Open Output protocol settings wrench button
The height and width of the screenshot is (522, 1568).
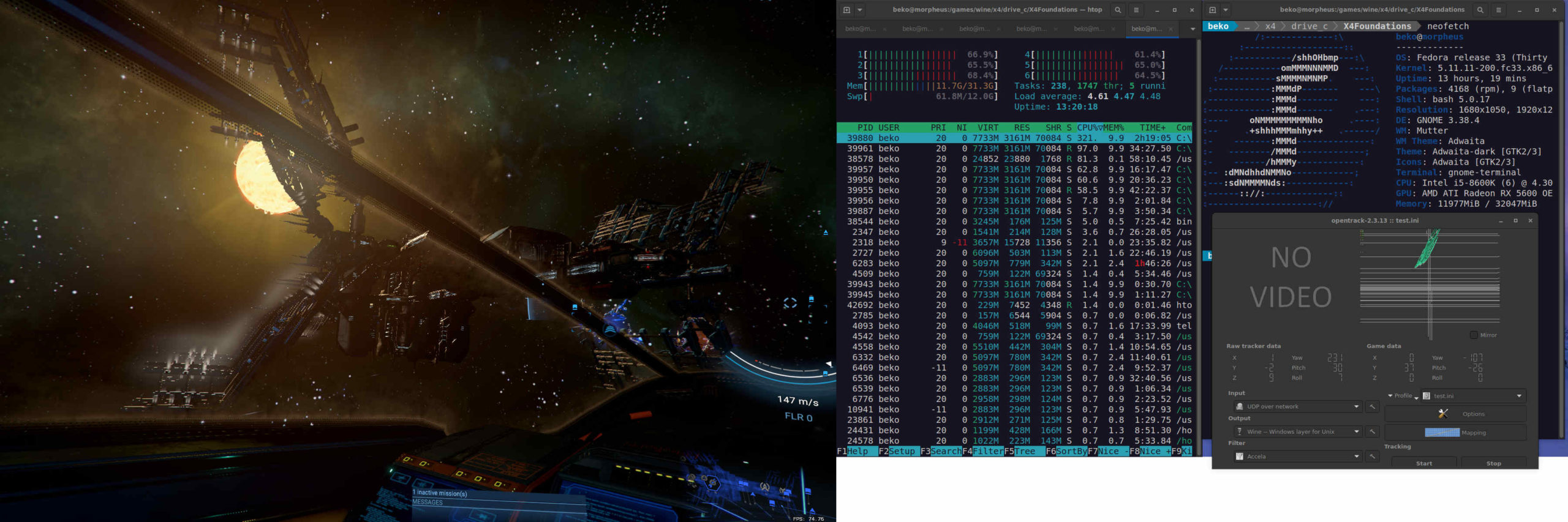click(1373, 431)
